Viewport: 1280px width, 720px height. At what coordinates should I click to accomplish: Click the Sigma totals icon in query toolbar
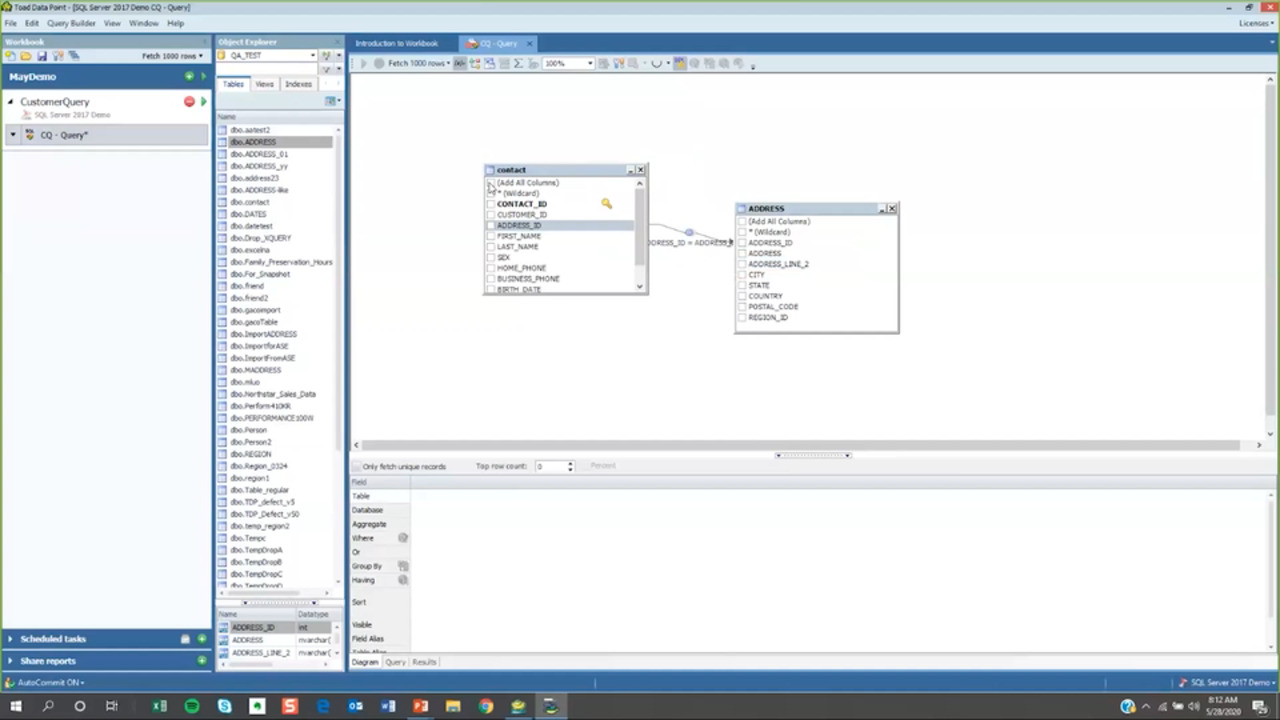pyautogui.click(x=518, y=63)
